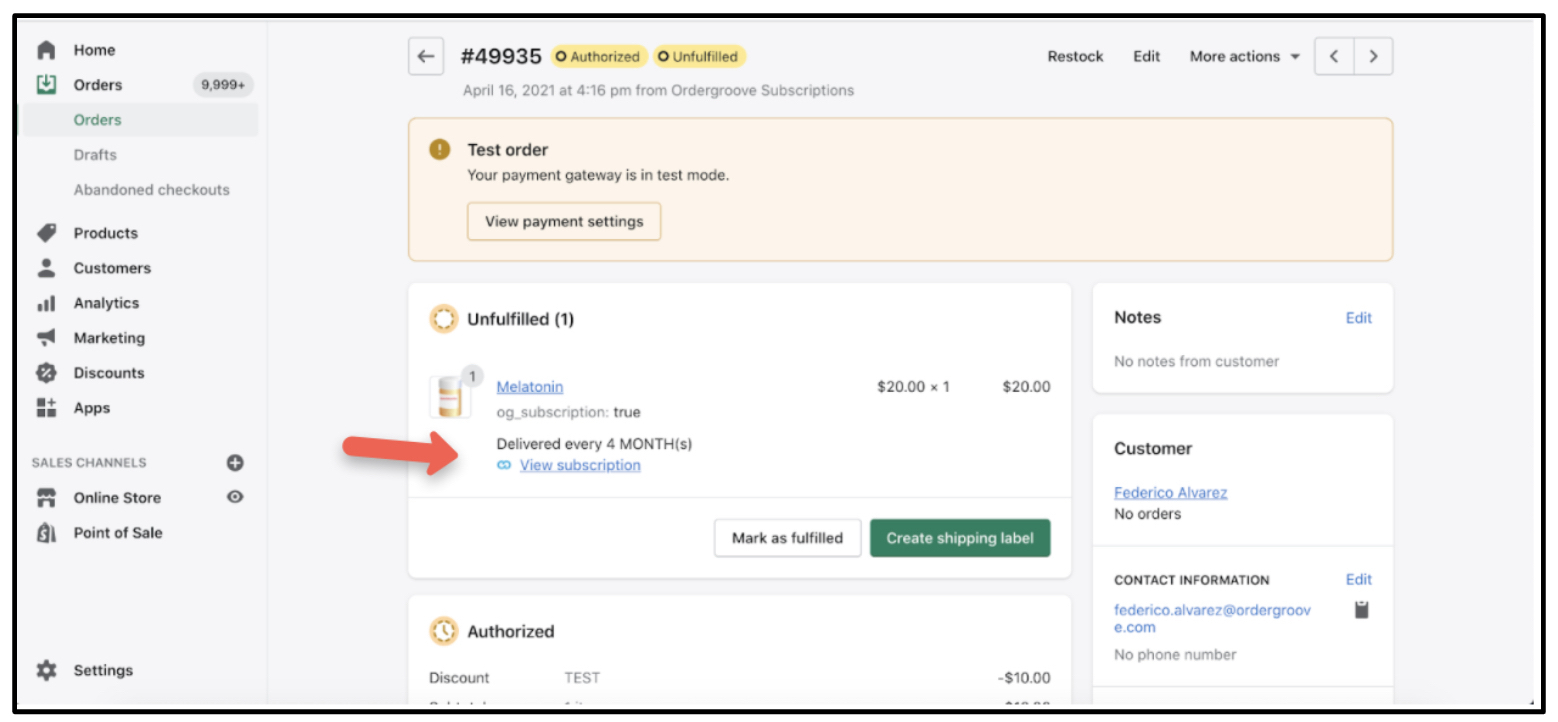Copy customer email using the clipboard icon
Viewport: 1558px width, 722px height.
click(1361, 608)
